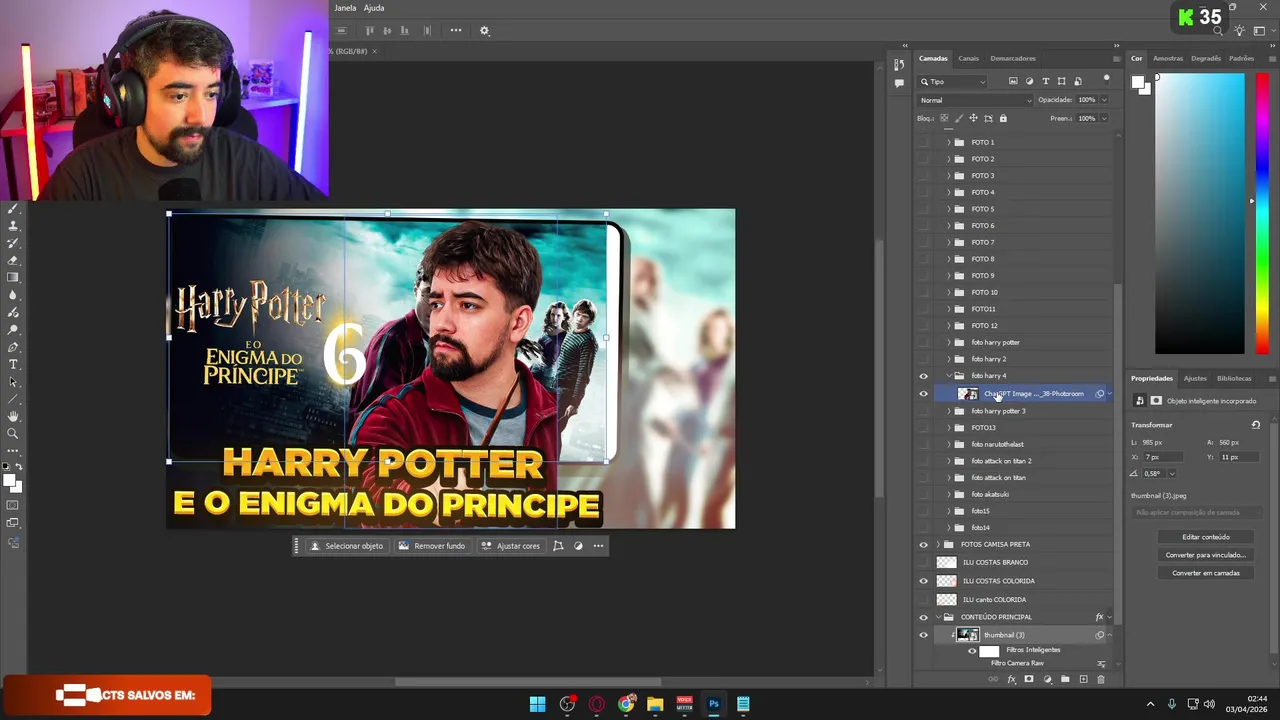Open the layer filter Tipo dropdown
Image resolution: width=1280 pixels, height=720 pixels.
click(x=953, y=81)
